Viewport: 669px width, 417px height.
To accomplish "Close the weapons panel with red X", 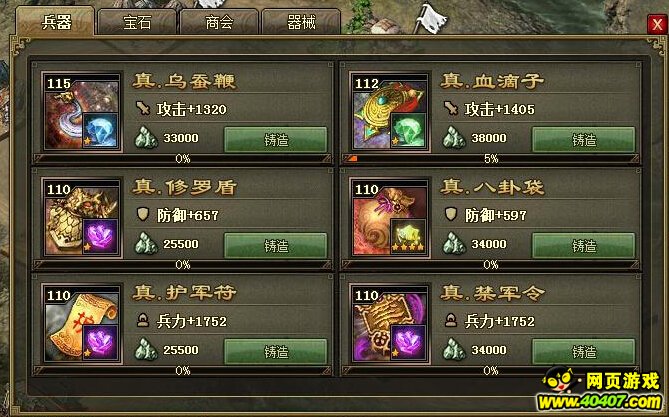I will (x=656, y=24).
